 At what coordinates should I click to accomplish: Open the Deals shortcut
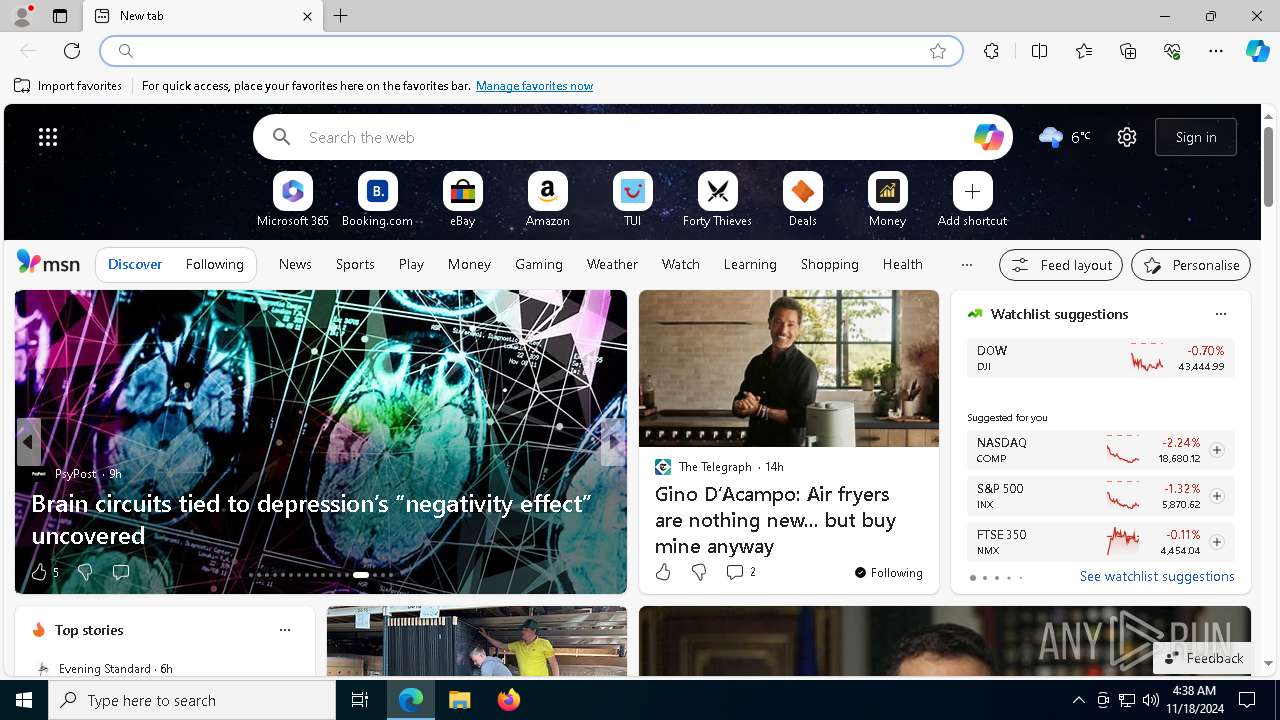802,200
